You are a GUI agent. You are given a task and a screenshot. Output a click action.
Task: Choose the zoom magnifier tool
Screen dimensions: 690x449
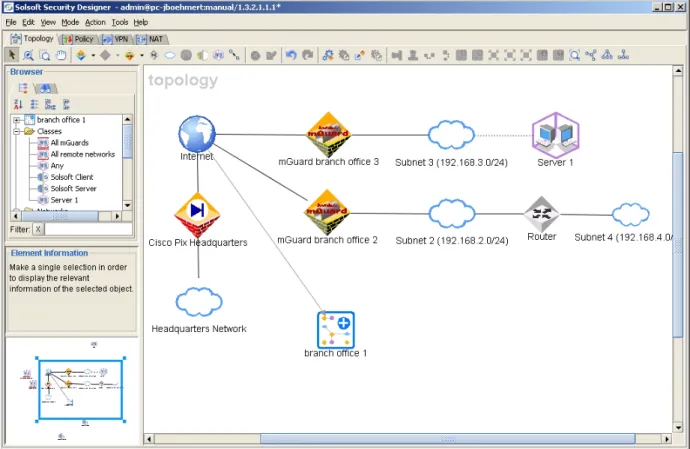(28, 55)
